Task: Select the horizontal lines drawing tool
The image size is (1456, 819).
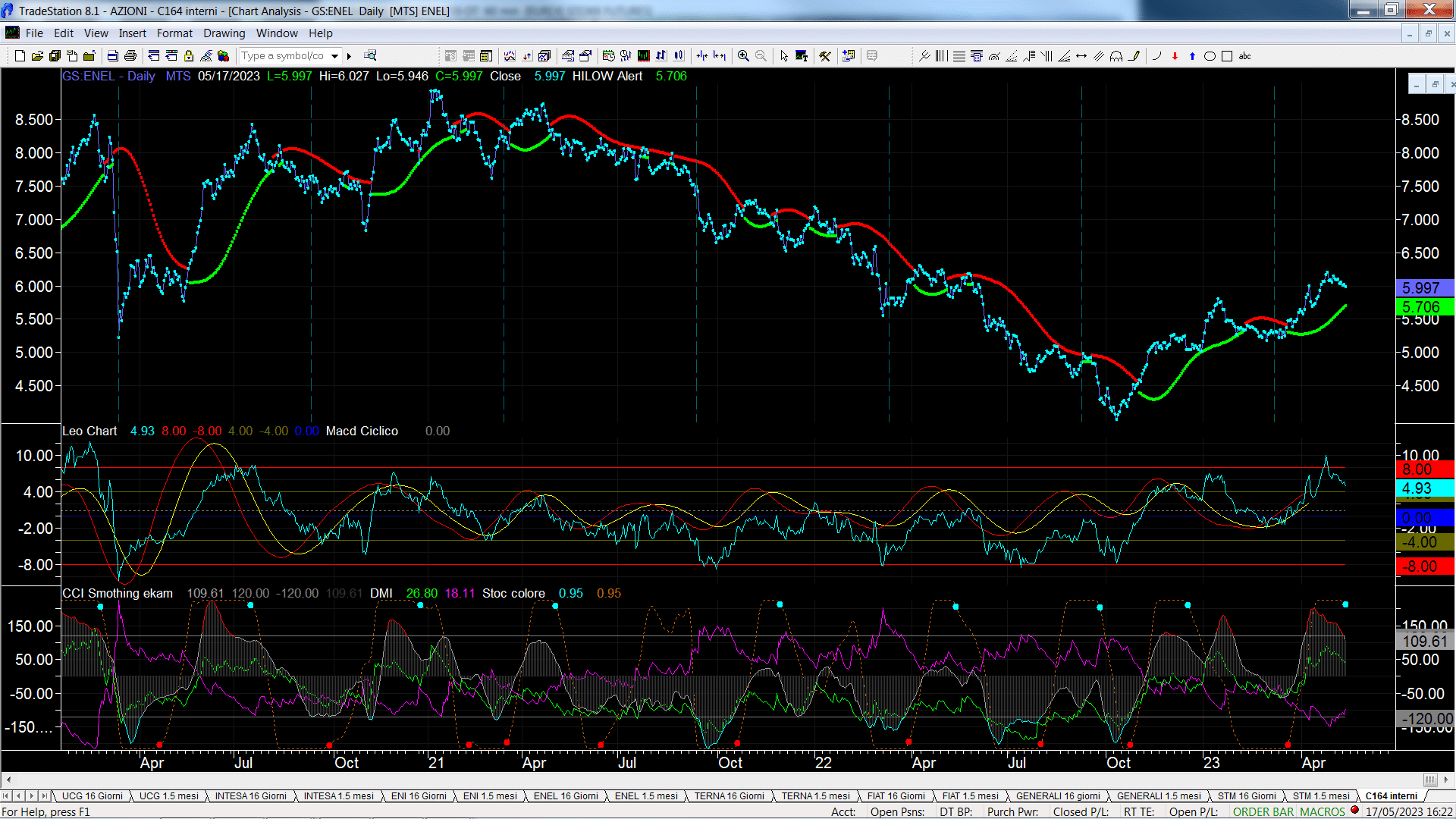Action: tap(959, 55)
